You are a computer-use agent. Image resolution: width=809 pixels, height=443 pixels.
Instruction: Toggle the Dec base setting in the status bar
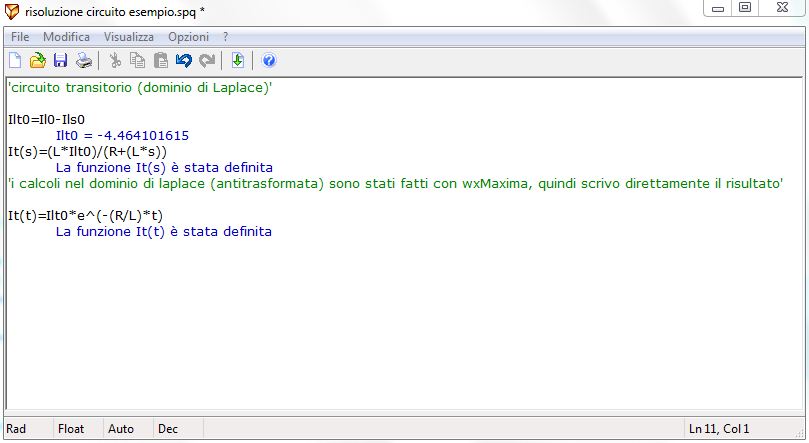click(168, 429)
